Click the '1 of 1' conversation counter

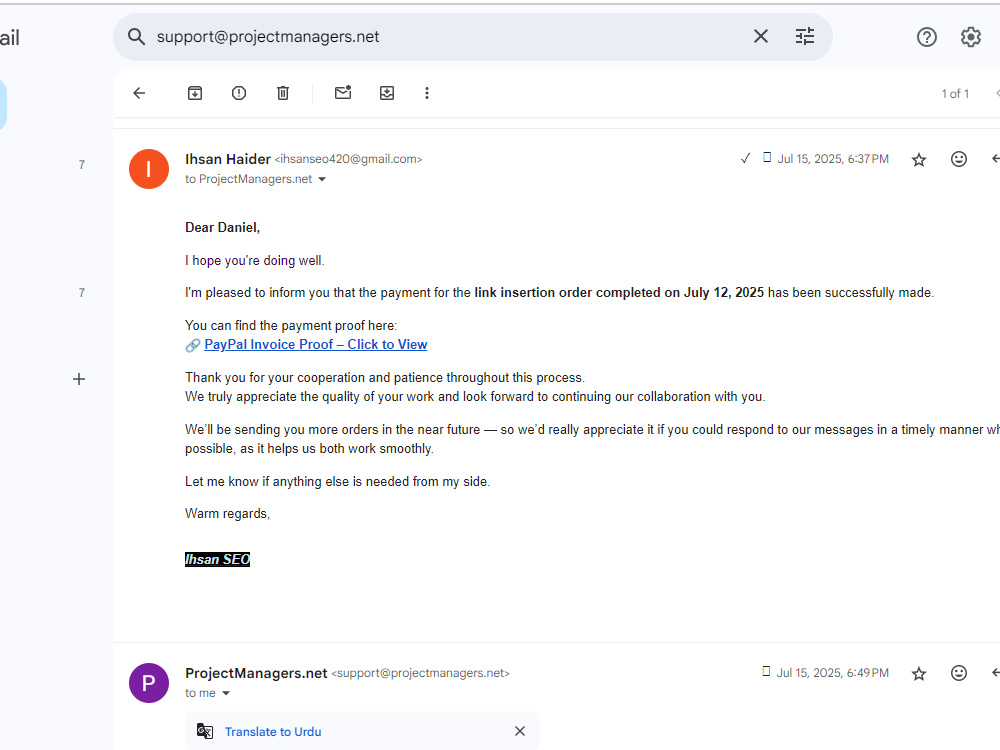point(955,94)
